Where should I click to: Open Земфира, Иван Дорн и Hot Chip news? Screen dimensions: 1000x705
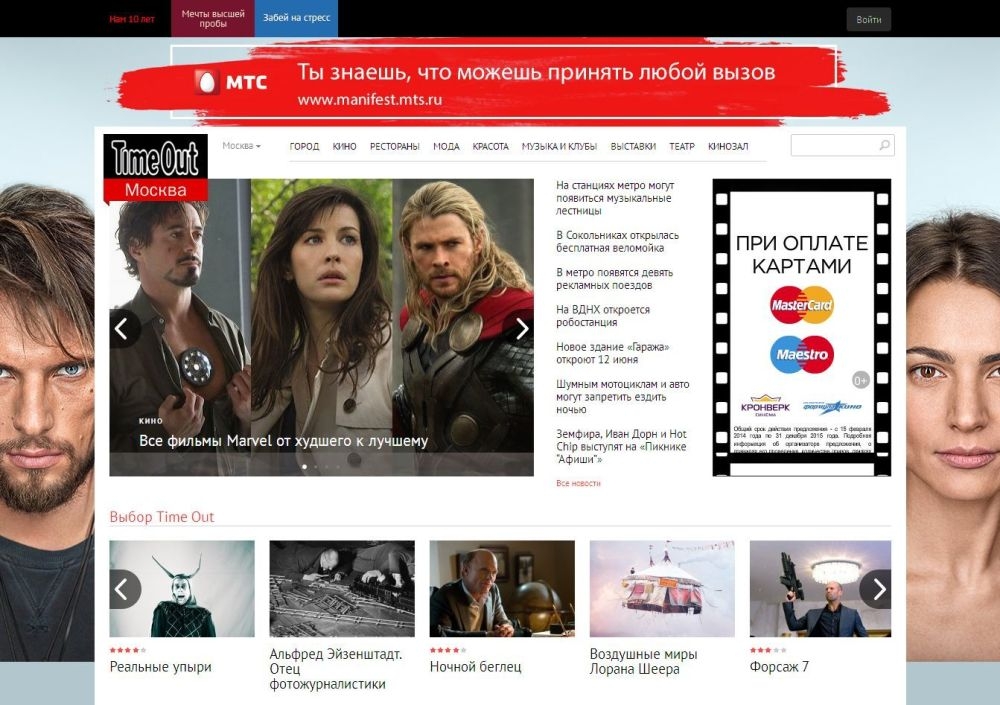621,447
